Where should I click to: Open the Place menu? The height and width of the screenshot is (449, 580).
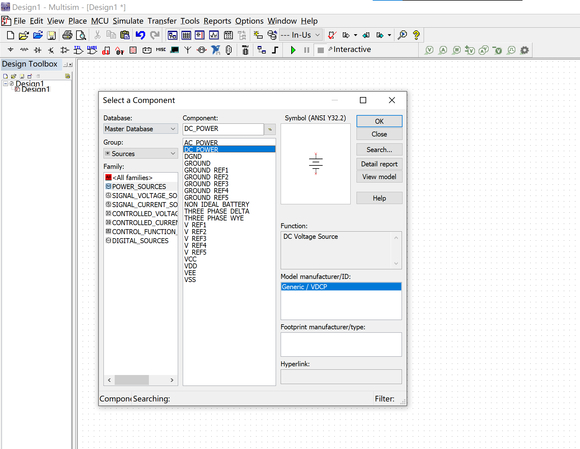point(77,21)
